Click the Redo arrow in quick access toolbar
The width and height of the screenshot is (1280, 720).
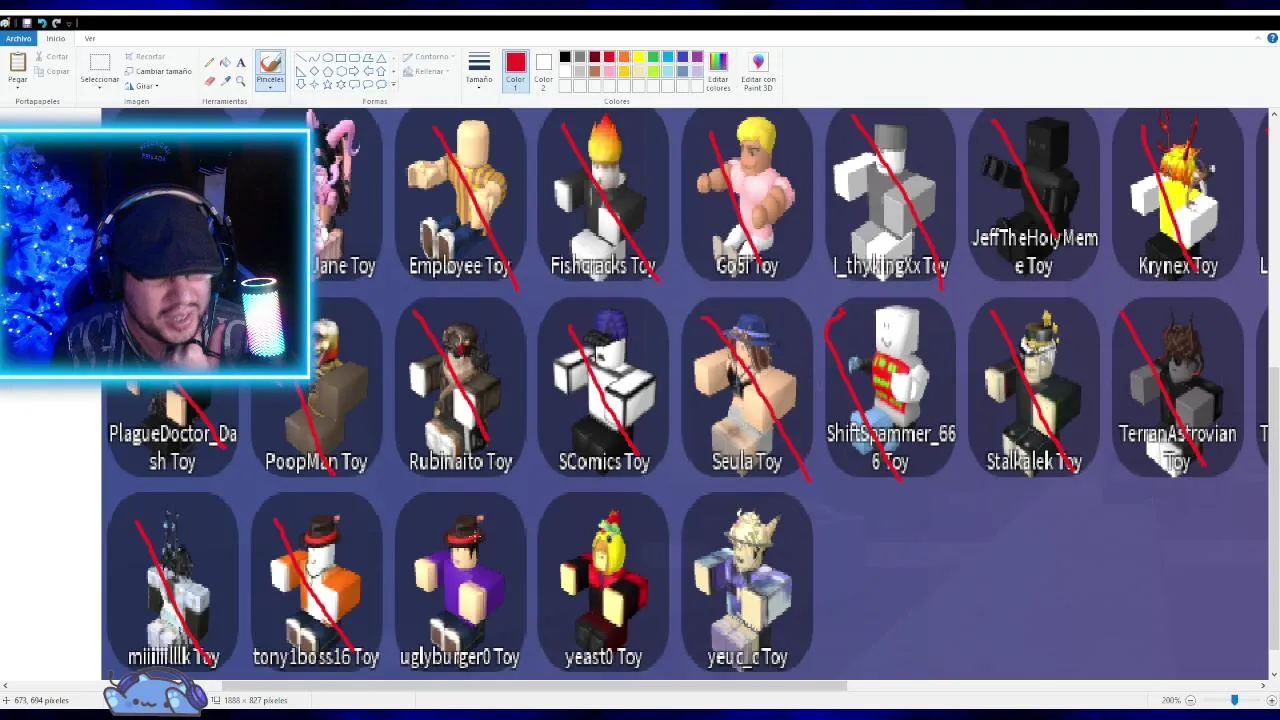click(x=56, y=22)
